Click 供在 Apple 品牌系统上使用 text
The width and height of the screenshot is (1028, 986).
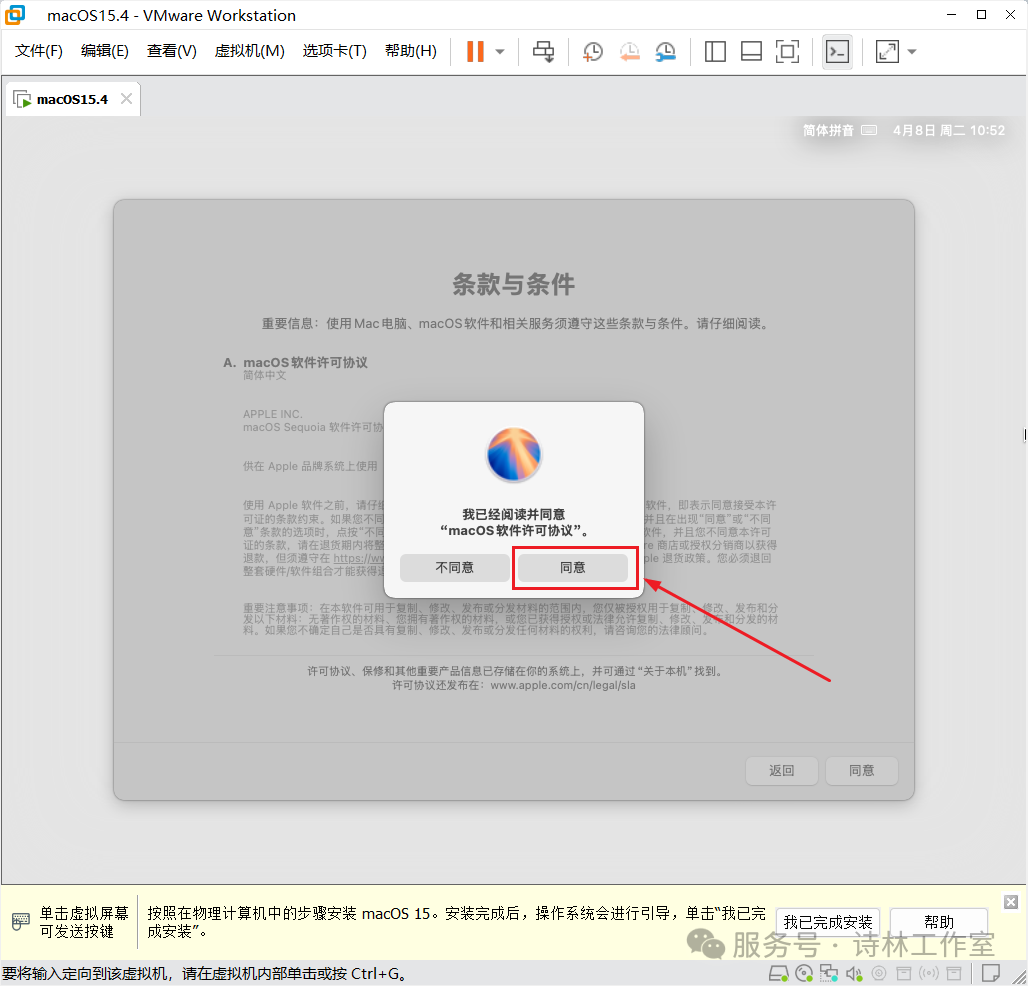click(x=310, y=466)
